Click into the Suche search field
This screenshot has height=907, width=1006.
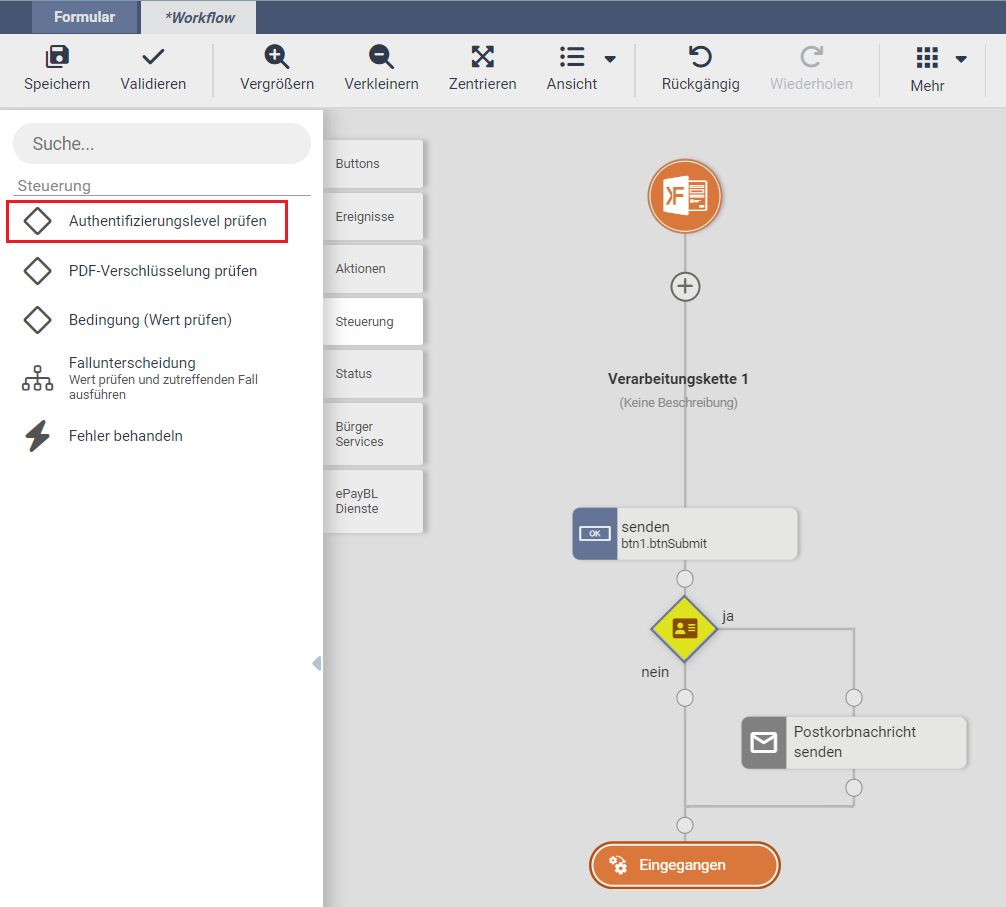162,144
